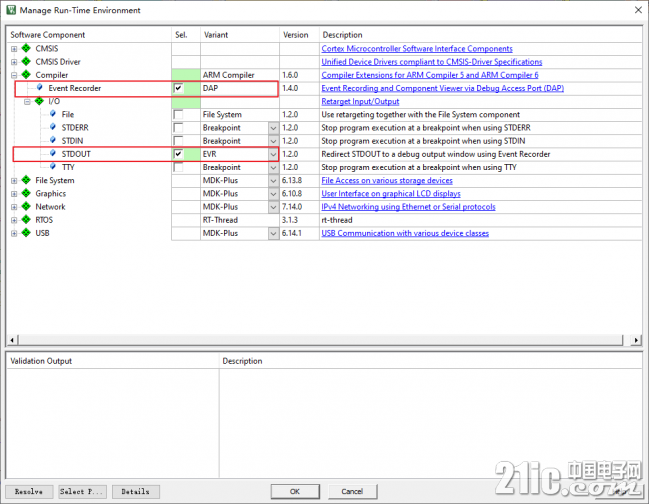This screenshot has height=504, width=649.
Task: Click the Network green diamond icon
Action: point(26,206)
